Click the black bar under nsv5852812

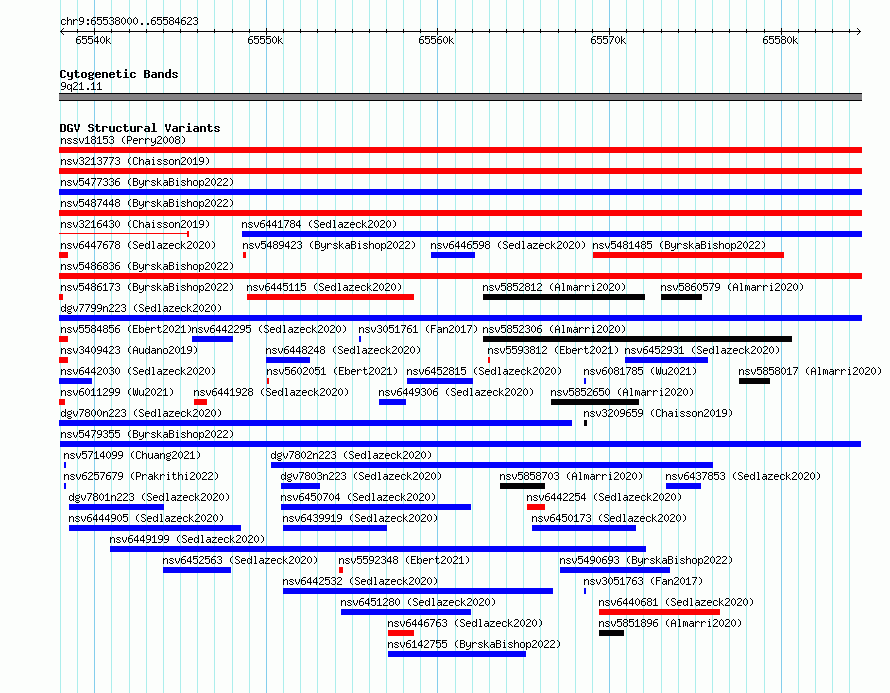(564, 297)
